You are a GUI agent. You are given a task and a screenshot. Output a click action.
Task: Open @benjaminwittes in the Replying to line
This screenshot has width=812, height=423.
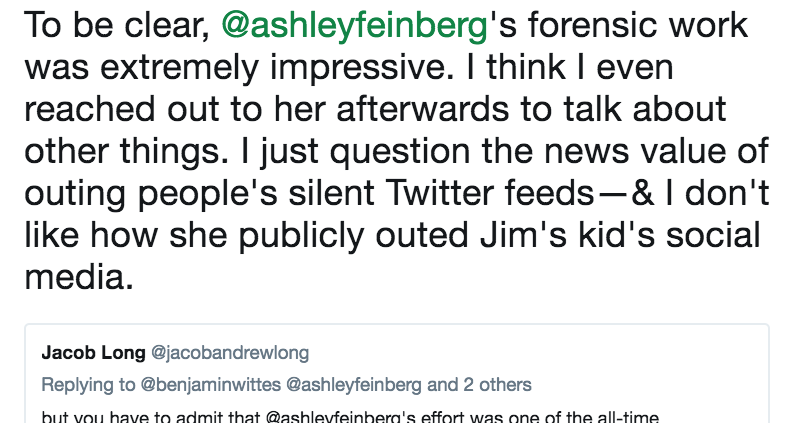click(211, 385)
